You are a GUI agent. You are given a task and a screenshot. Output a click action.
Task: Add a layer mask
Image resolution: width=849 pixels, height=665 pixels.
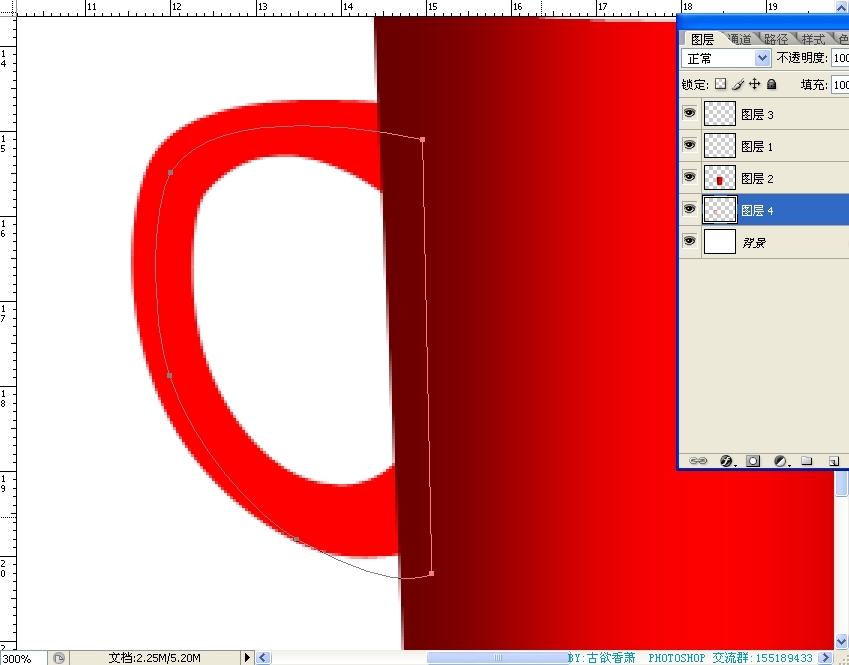[x=754, y=461]
